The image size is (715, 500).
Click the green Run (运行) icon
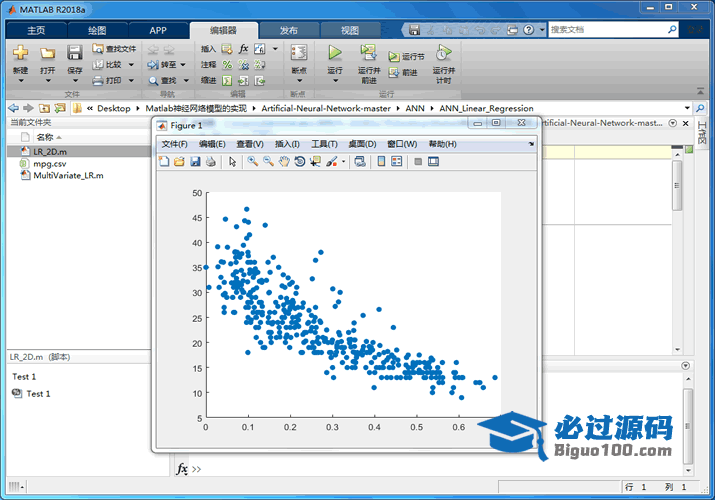[x=335, y=52]
